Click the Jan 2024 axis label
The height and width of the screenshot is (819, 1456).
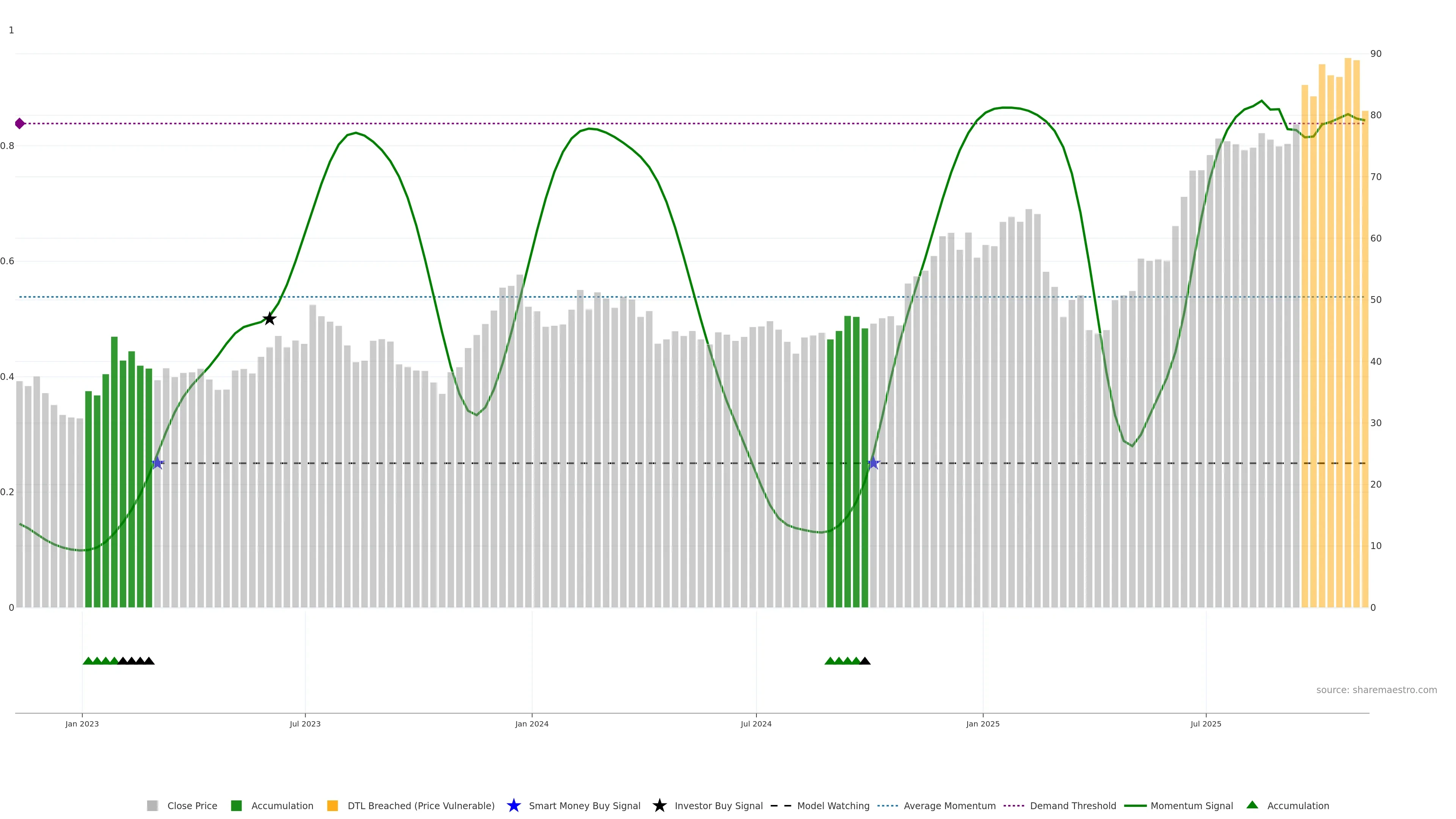pyautogui.click(x=531, y=723)
